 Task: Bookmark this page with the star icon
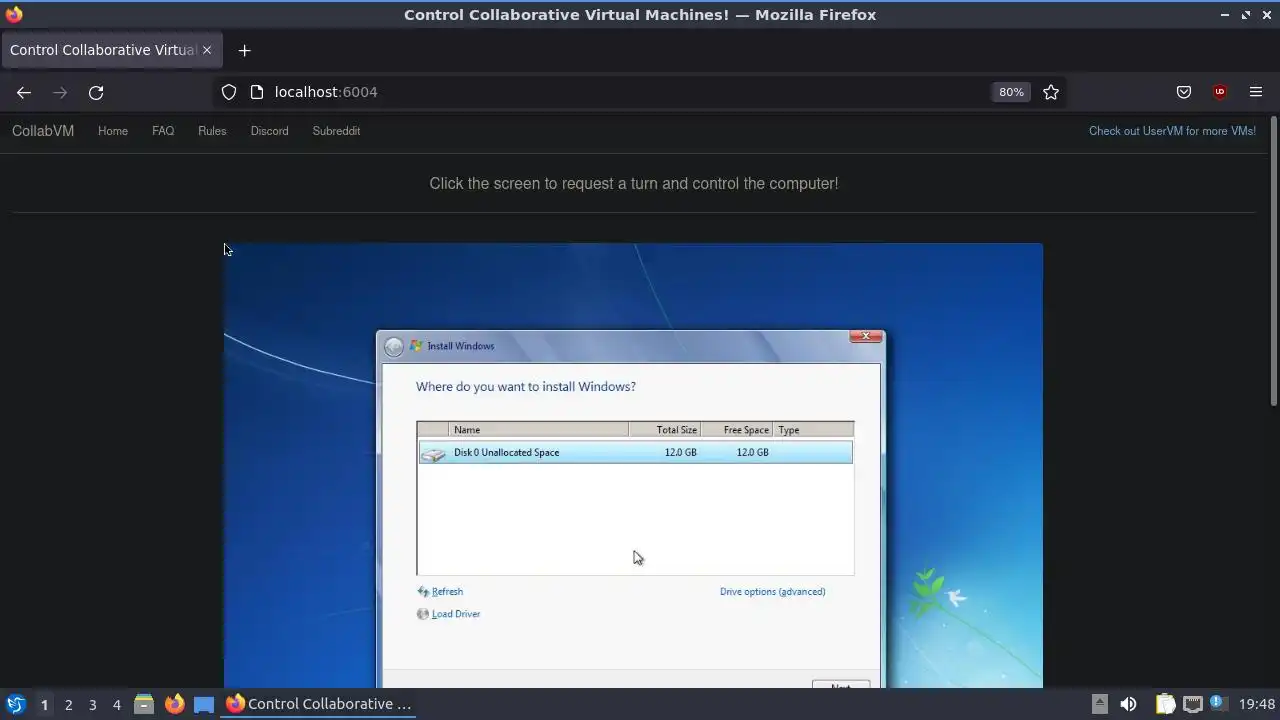(1051, 92)
